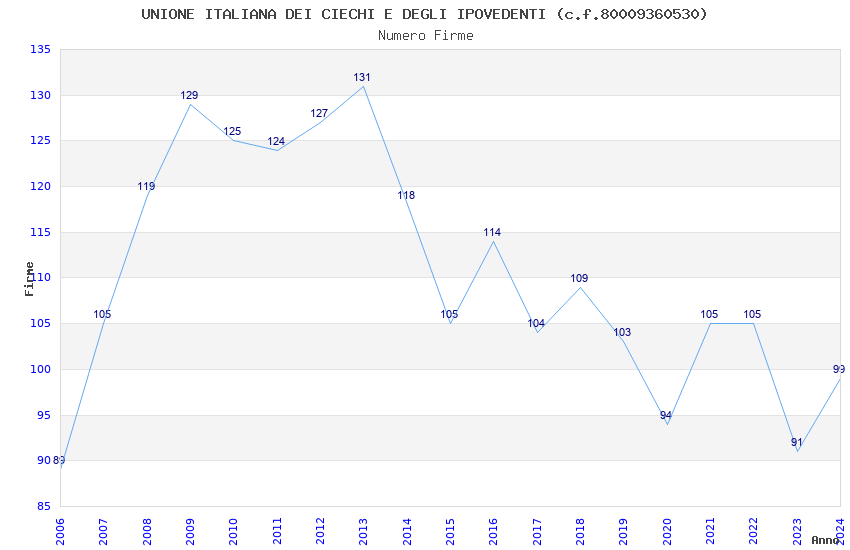850x550 pixels.
Task: Click the data label 114 at 2016
Action: point(492,232)
